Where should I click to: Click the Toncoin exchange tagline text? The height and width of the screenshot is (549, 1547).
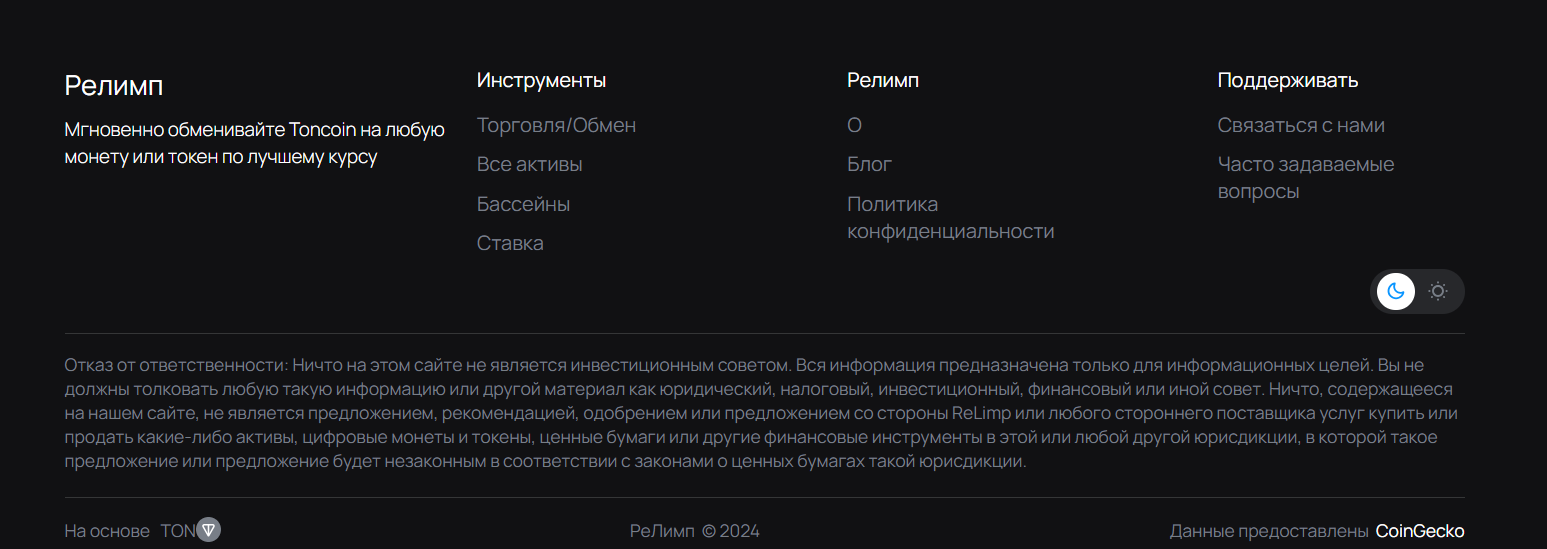point(254,143)
